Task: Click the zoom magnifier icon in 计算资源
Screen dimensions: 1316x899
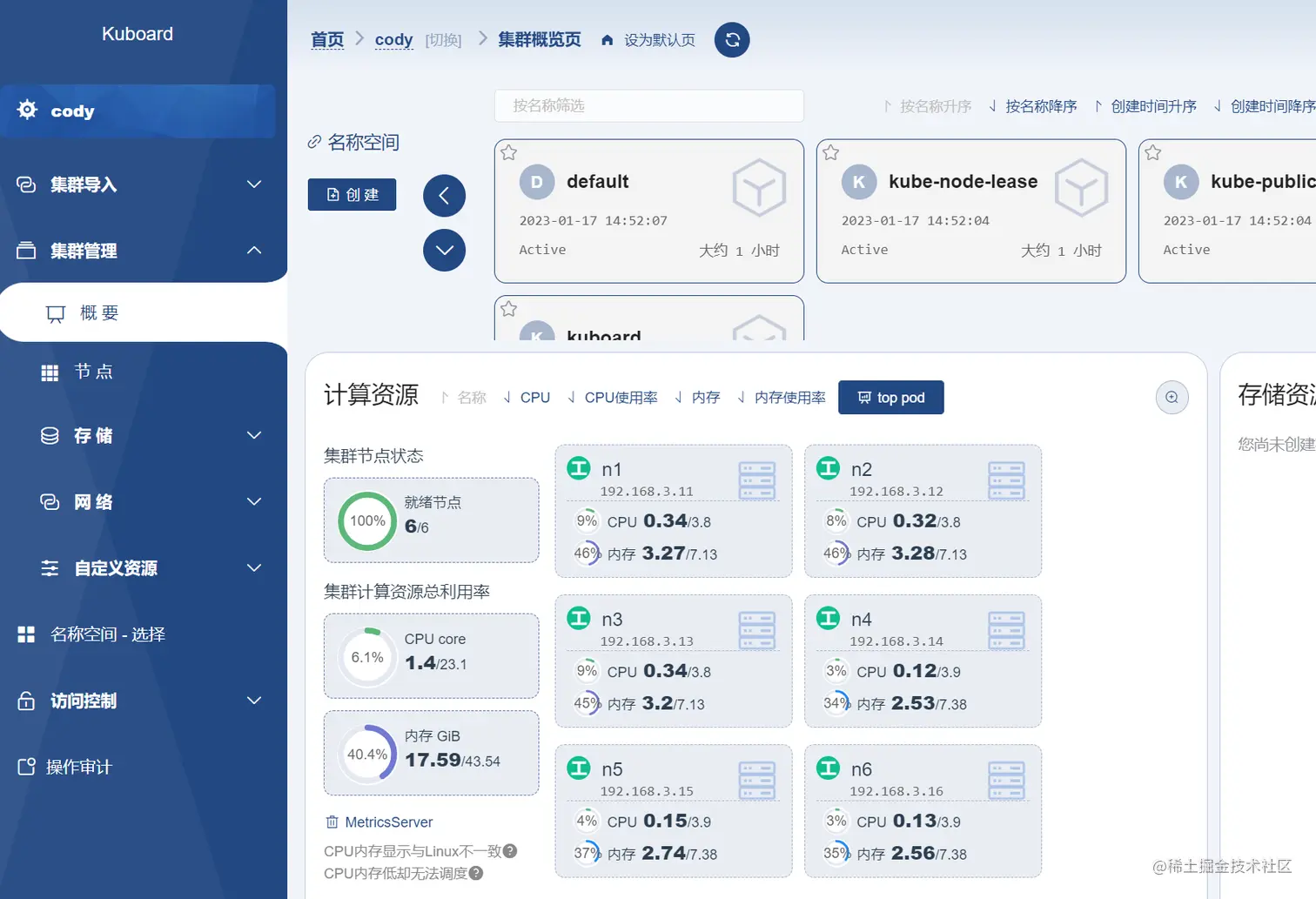Action: (1172, 398)
